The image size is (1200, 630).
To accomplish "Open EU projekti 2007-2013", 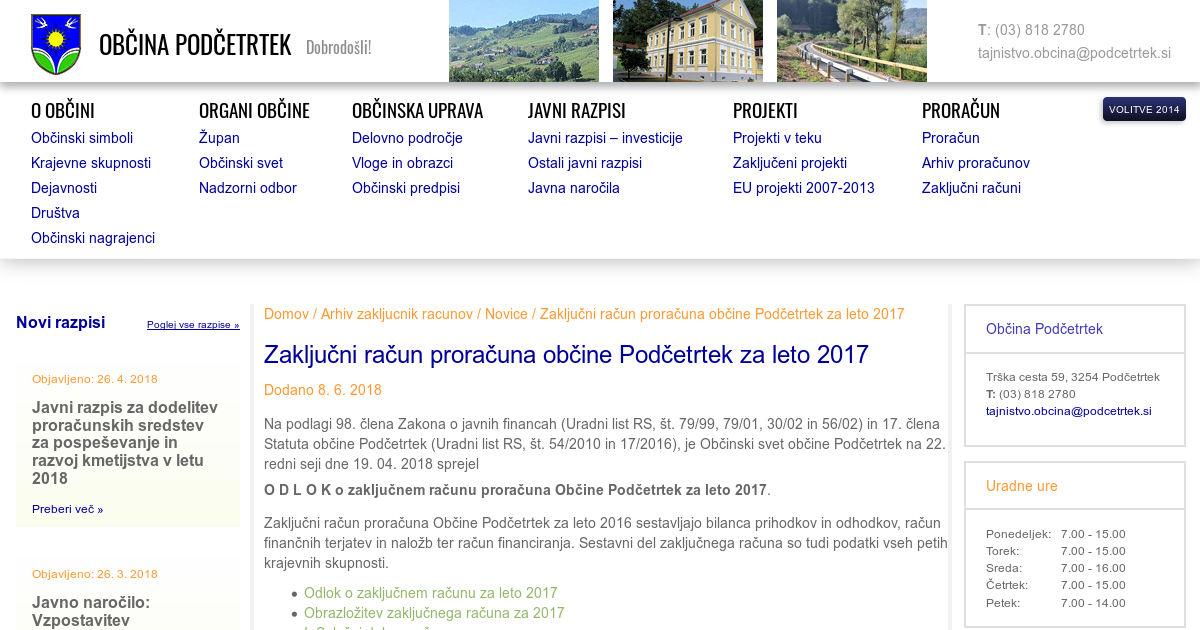I will 803,188.
